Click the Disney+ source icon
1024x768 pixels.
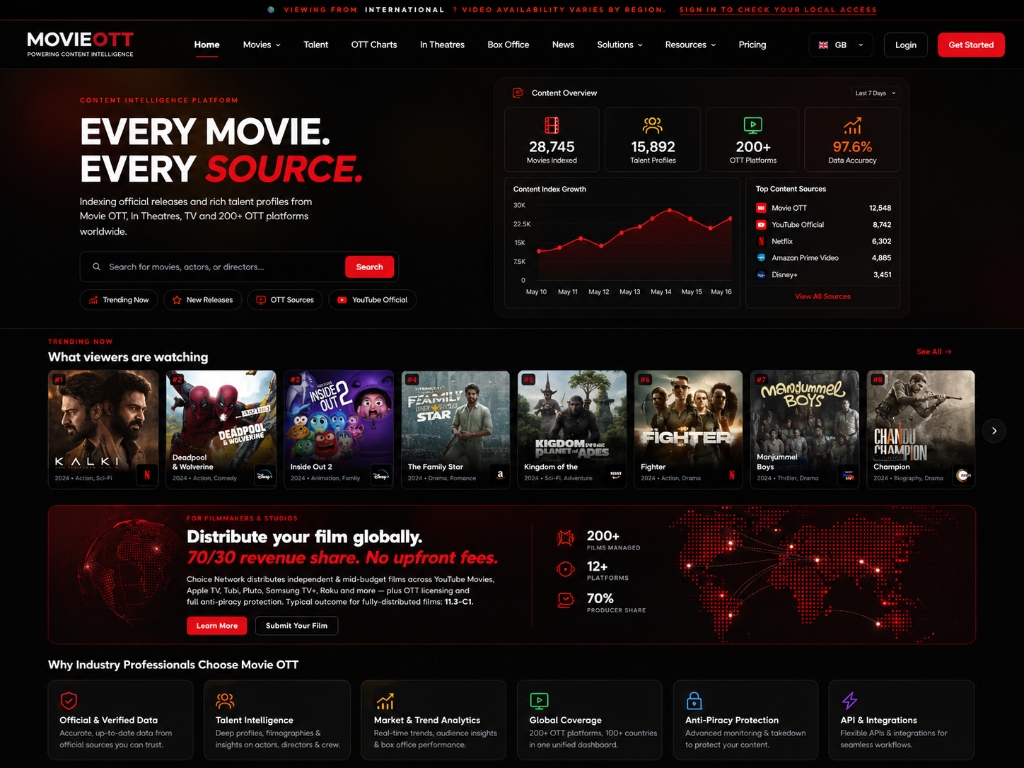pos(761,275)
